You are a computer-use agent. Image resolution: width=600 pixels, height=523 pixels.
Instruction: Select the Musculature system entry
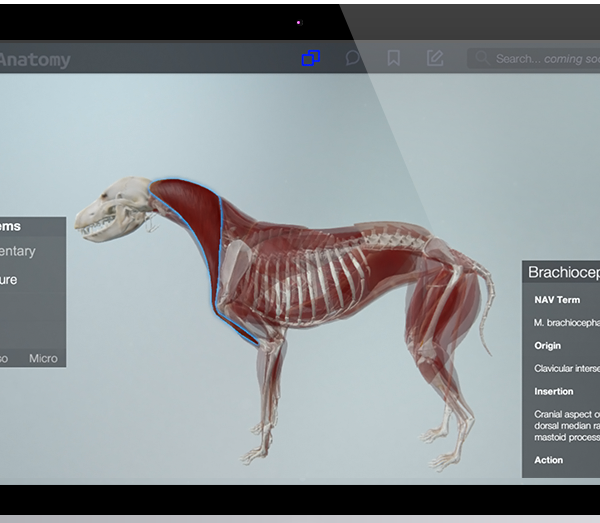click(x=10, y=280)
